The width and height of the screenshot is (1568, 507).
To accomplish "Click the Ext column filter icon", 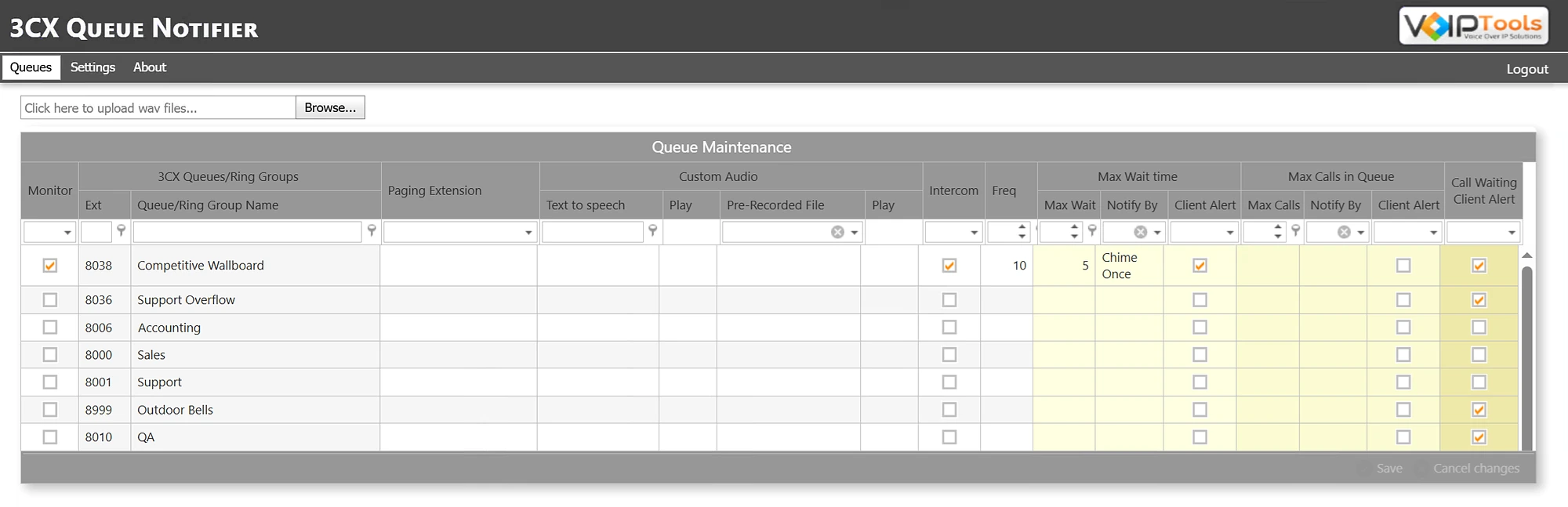I will click(x=121, y=230).
